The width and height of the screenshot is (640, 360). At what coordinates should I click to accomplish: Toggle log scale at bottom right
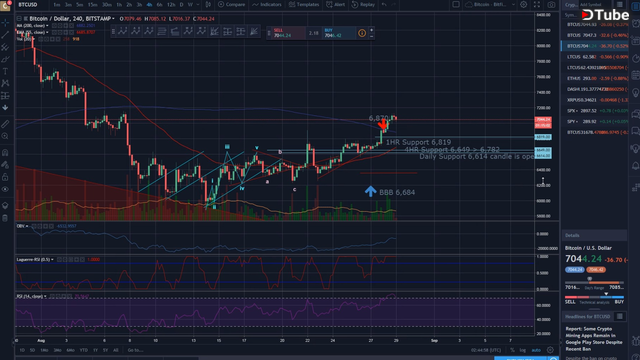pos(522,350)
